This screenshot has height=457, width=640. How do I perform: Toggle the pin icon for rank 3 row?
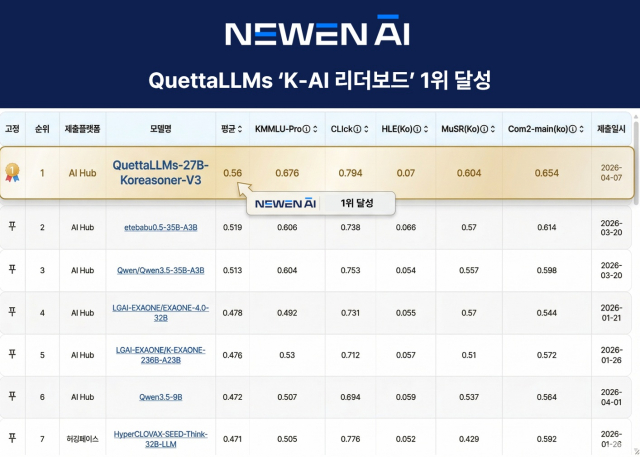(13, 270)
